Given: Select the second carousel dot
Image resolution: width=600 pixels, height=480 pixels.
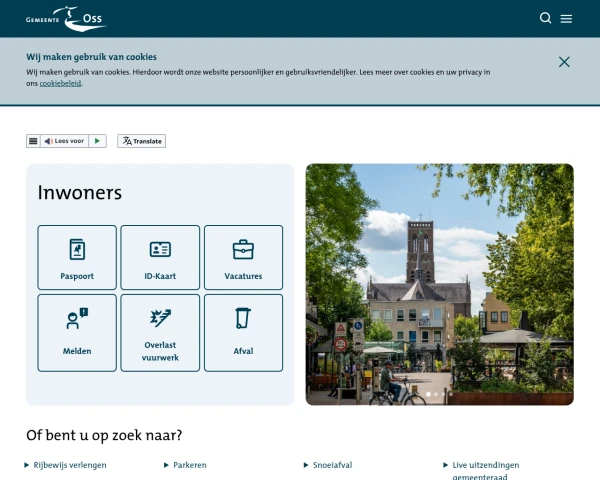Looking at the screenshot, I should coord(436,394).
